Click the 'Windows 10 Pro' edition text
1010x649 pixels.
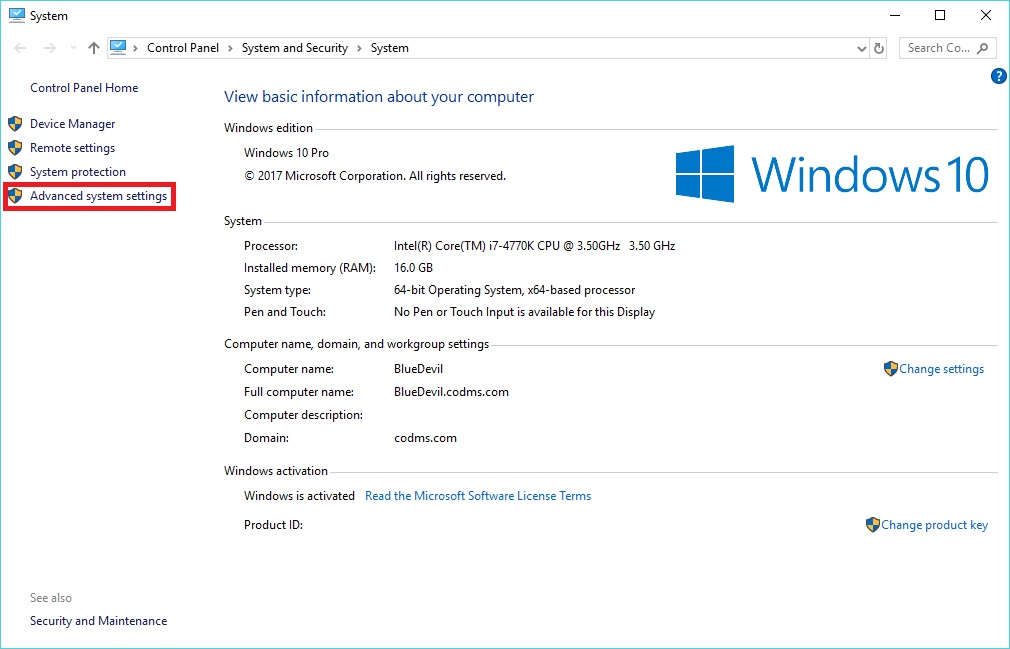(x=286, y=153)
